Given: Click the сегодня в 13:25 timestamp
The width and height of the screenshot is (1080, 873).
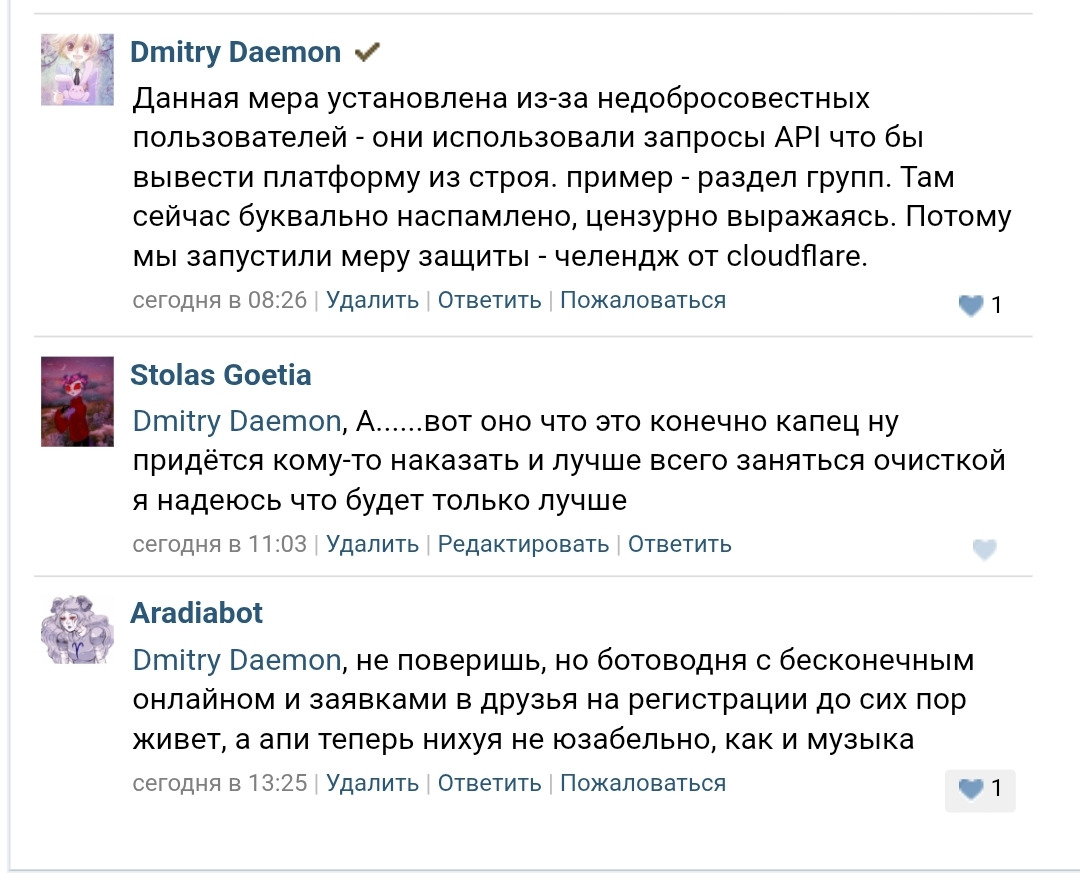Looking at the screenshot, I should pyautogui.click(x=220, y=783).
